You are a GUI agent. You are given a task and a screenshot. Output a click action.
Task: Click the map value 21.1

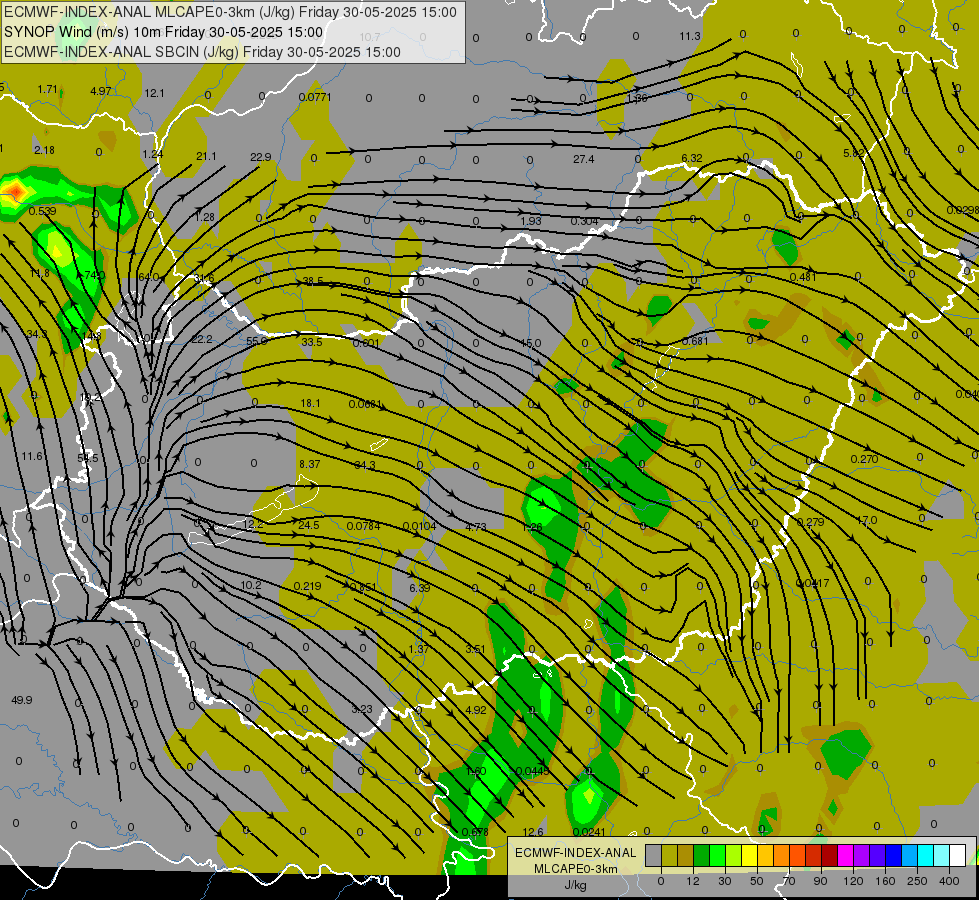pos(206,156)
